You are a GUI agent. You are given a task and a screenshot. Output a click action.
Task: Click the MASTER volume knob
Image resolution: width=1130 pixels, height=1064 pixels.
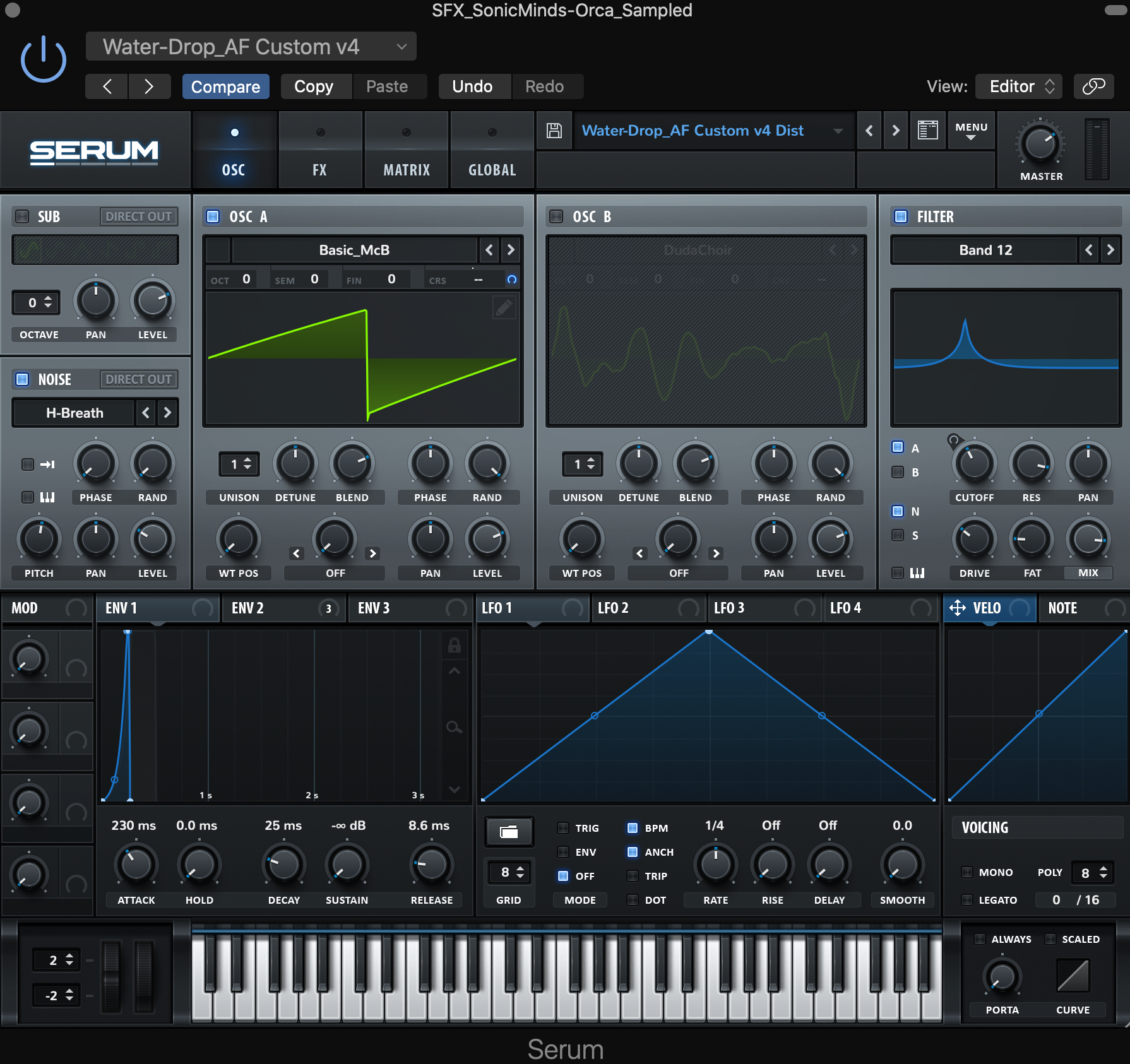point(1040,144)
